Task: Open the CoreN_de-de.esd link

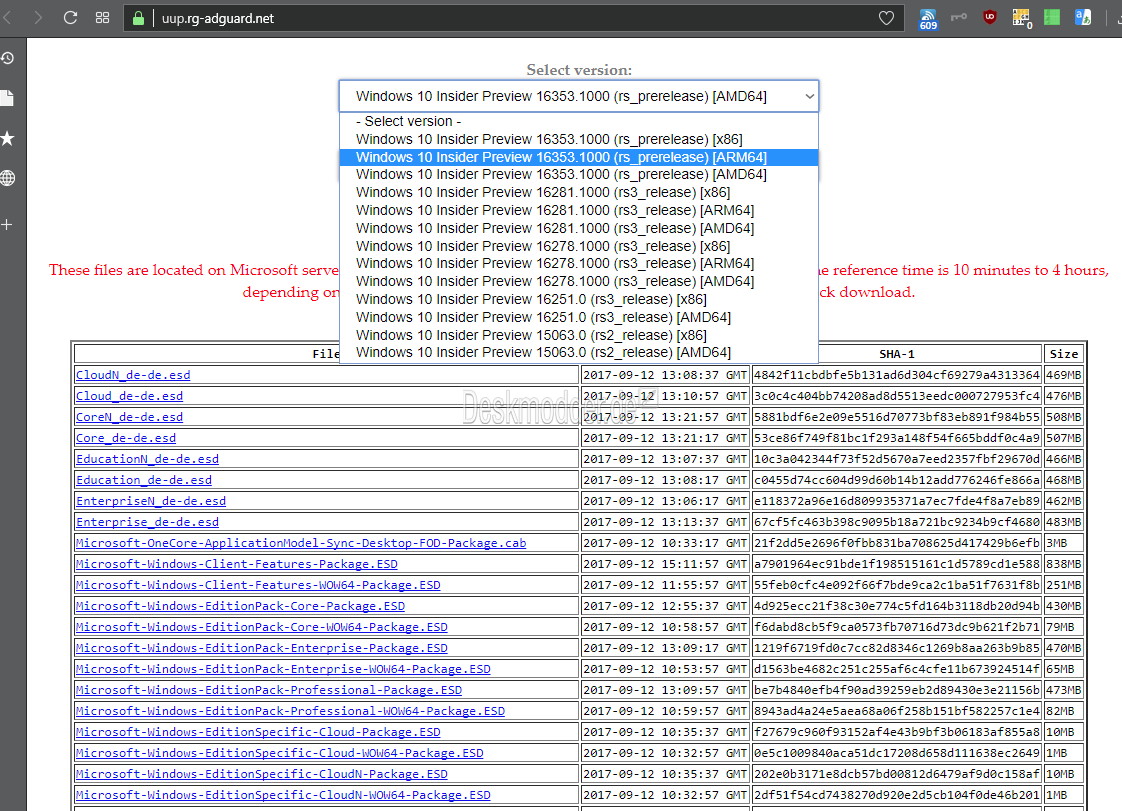Action: tap(130, 417)
